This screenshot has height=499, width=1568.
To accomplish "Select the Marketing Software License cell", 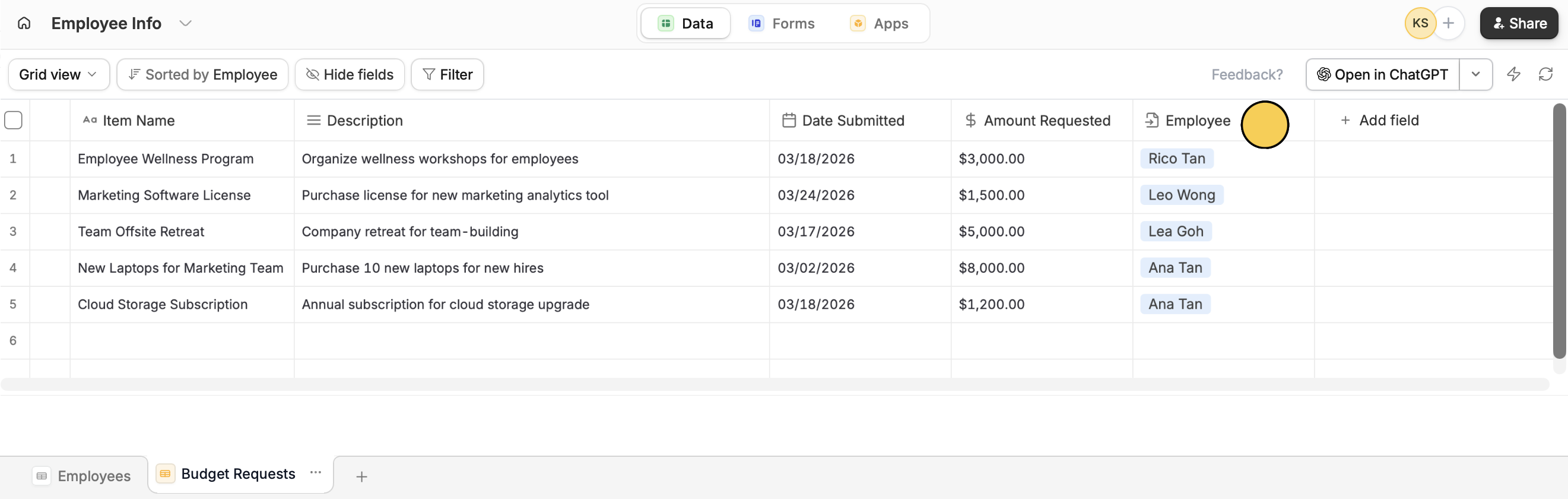I will tap(182, 195).
